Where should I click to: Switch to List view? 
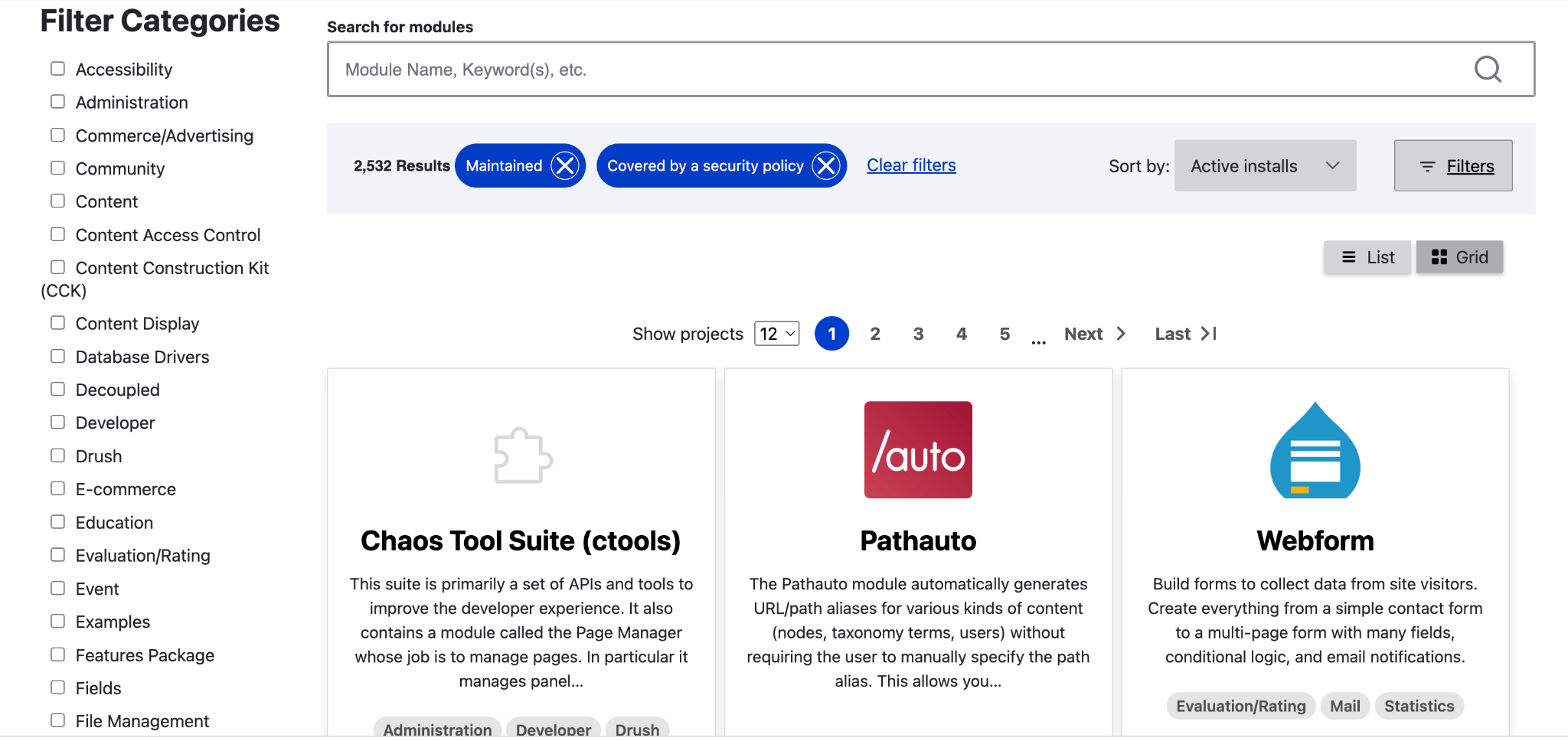coord(1367,256)
